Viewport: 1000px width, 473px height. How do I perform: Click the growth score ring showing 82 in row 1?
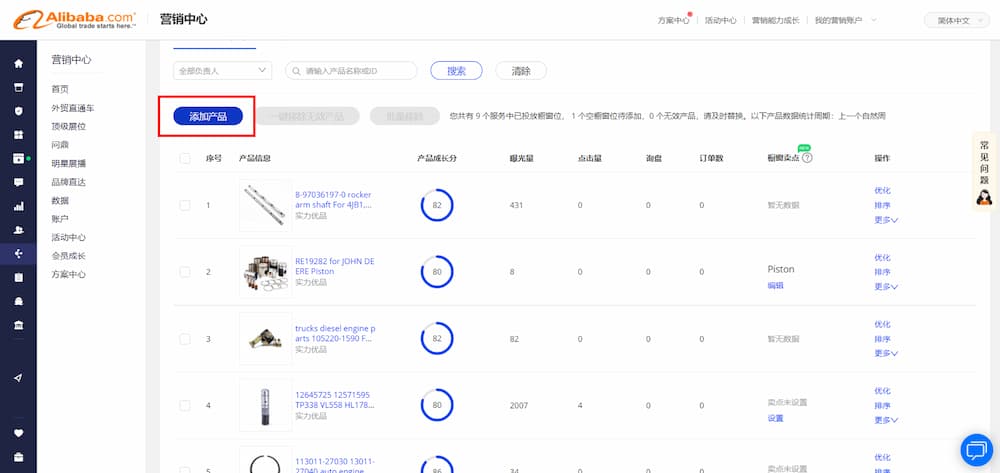[437, 205]
